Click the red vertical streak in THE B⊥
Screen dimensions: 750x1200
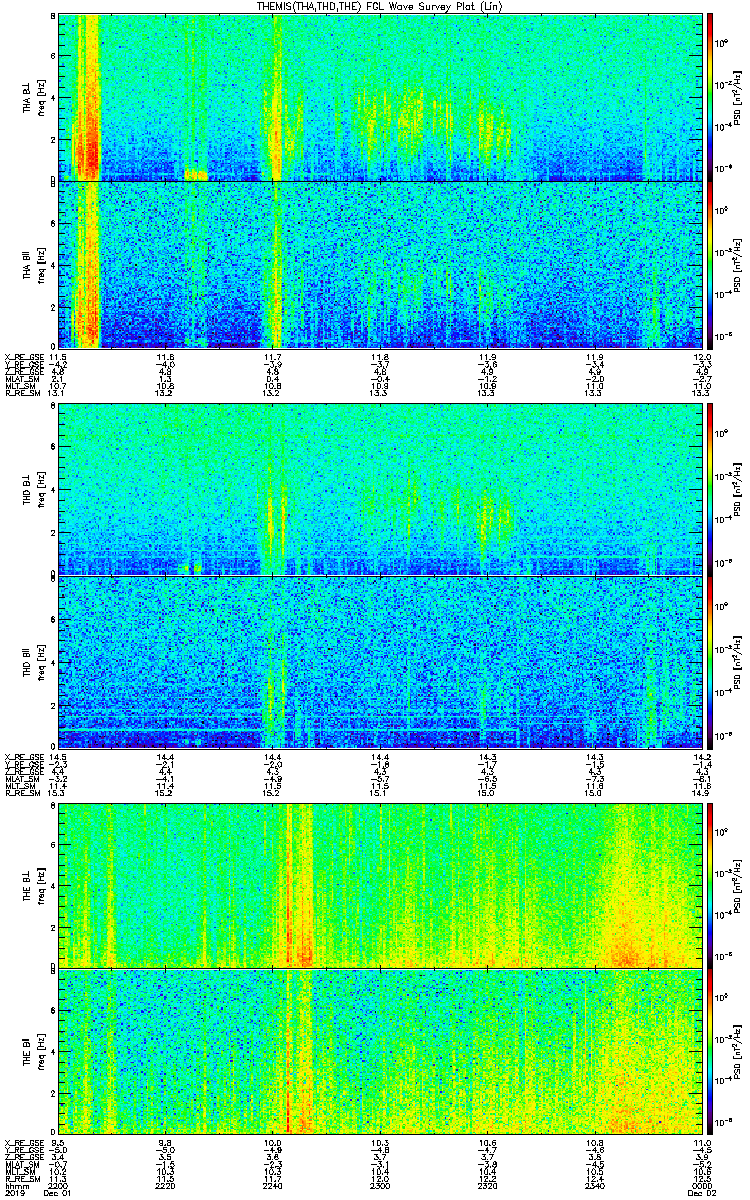coord(289,885)
